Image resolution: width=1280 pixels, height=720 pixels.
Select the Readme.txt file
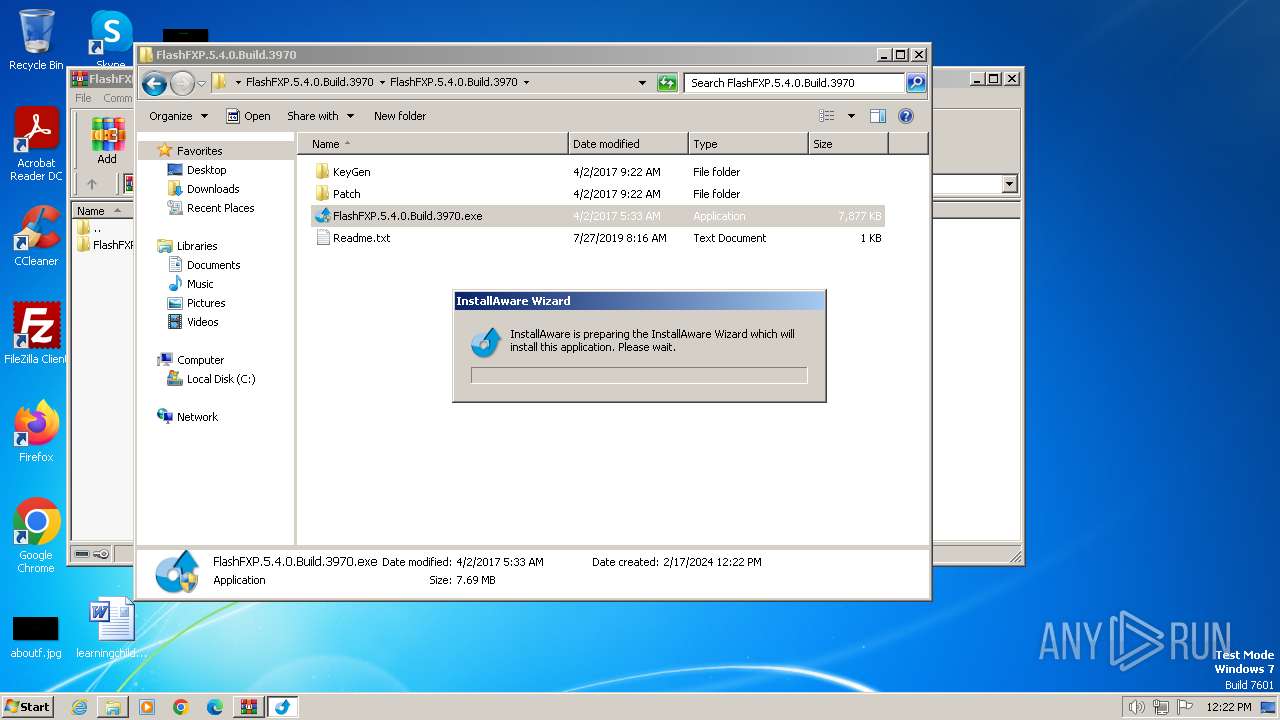click(x=361, y=238)
